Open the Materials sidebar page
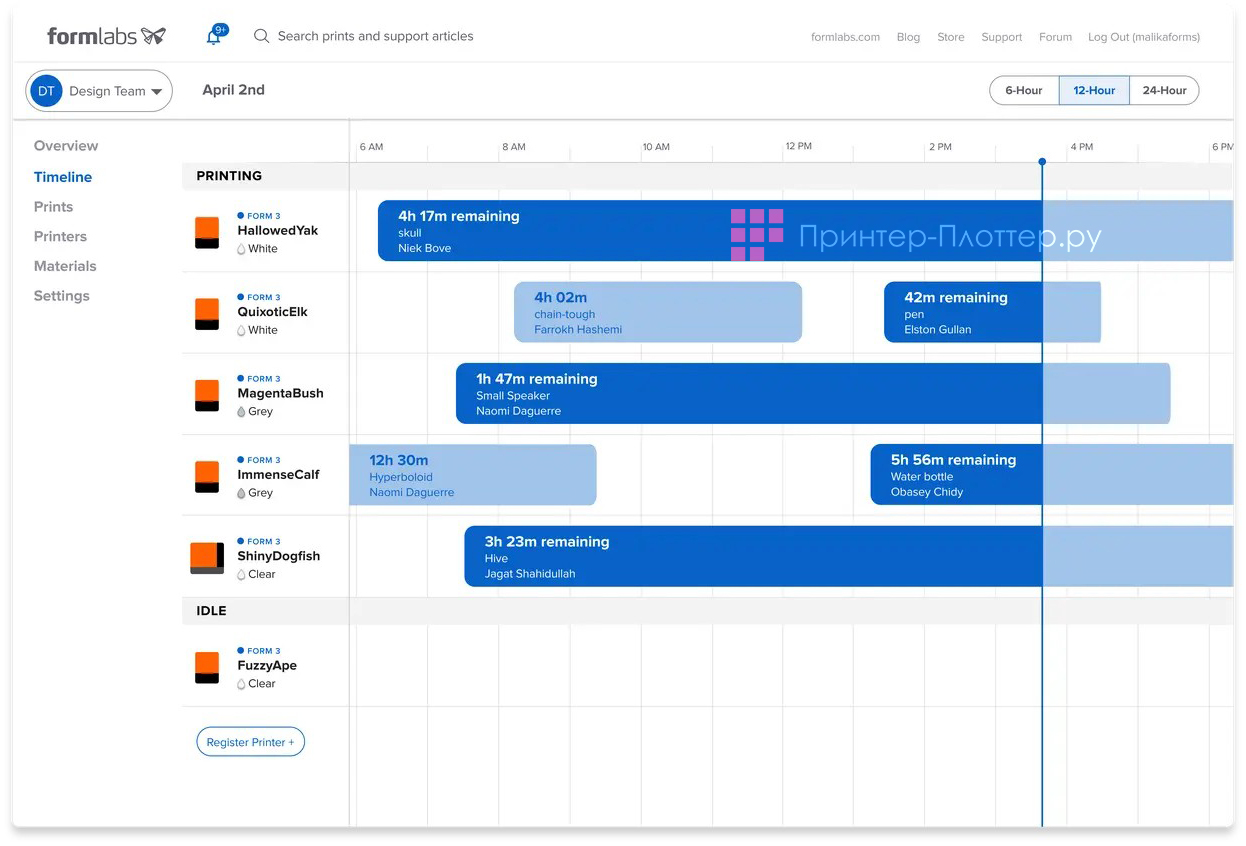The width and height of the screenshot is (1246, 846). point(65,266)
